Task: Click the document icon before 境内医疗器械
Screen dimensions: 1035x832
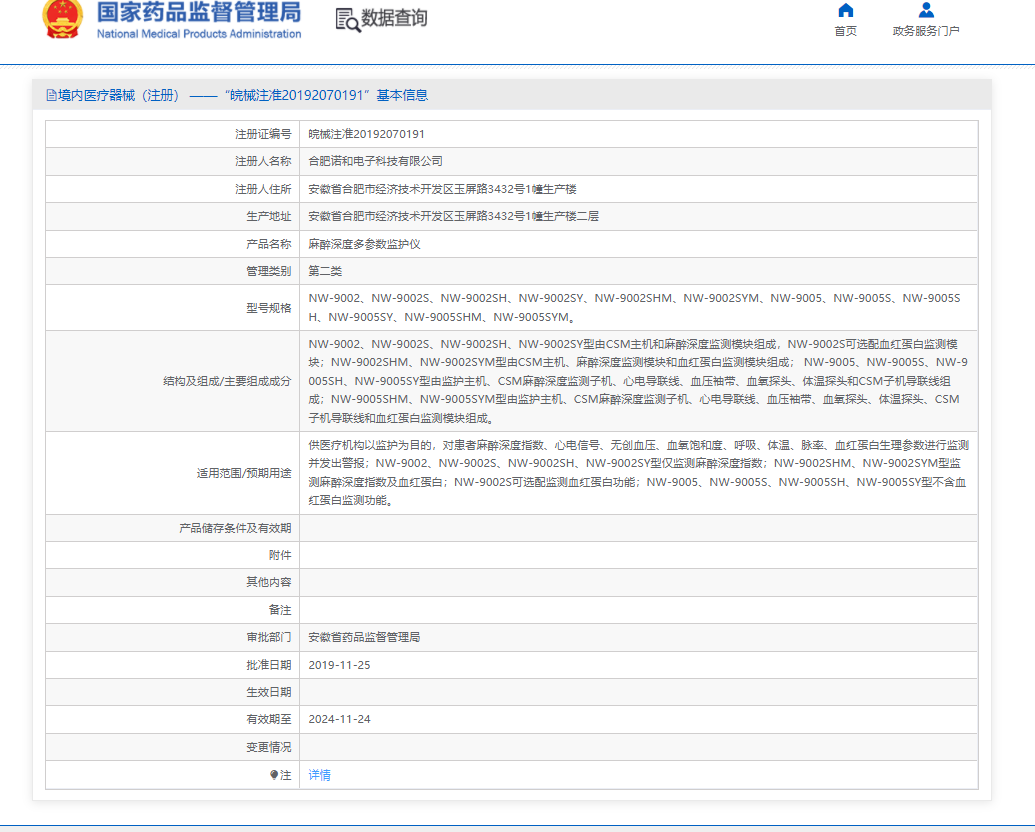Action: pyautogui.click(x=51, y=96)
